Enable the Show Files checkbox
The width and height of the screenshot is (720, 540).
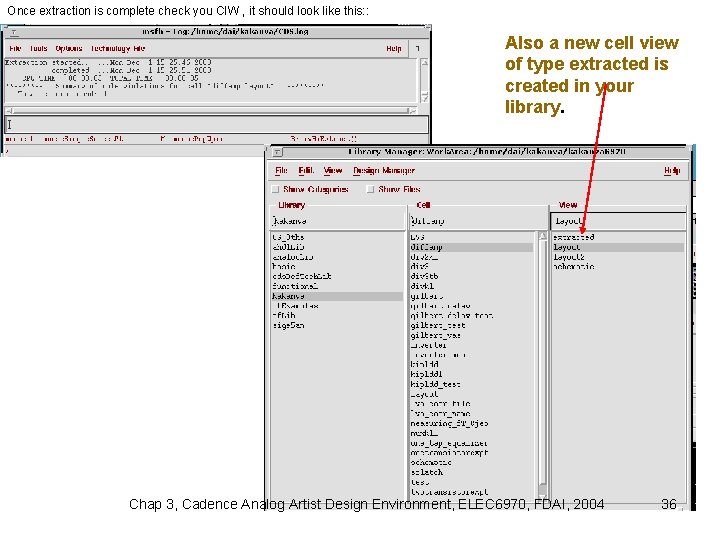pos(370,189)
